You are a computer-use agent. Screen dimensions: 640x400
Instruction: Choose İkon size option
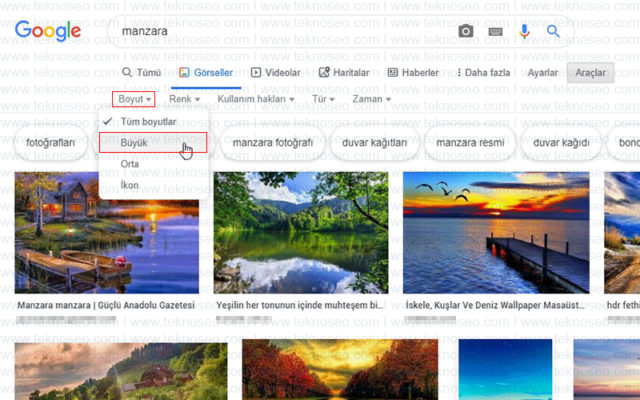click(x=153, y=185)
